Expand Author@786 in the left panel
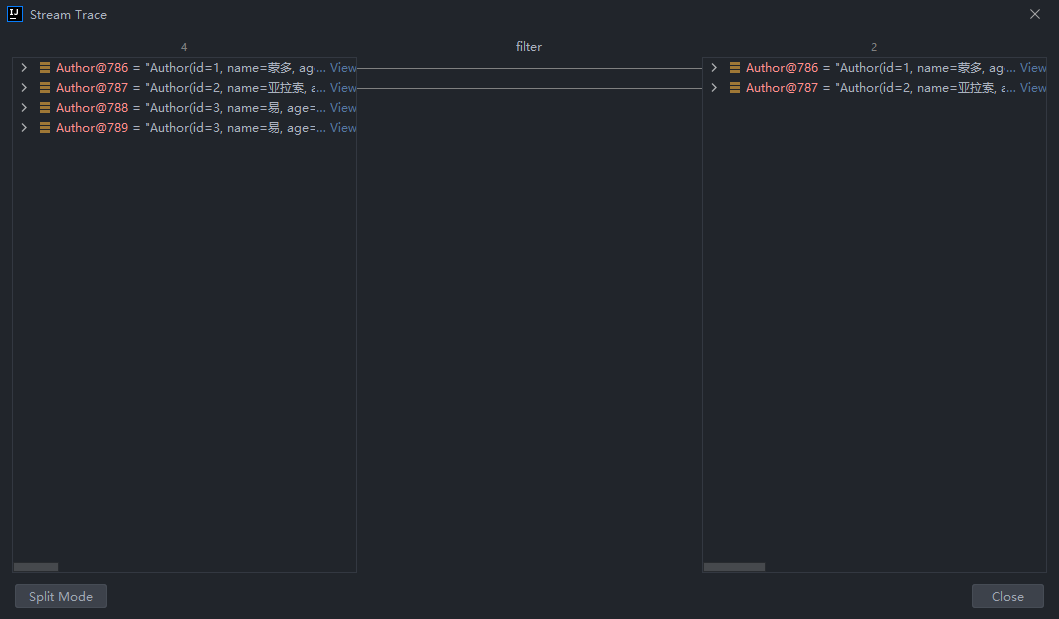The height and width of the screenshot is (619, 1059). 24,68
